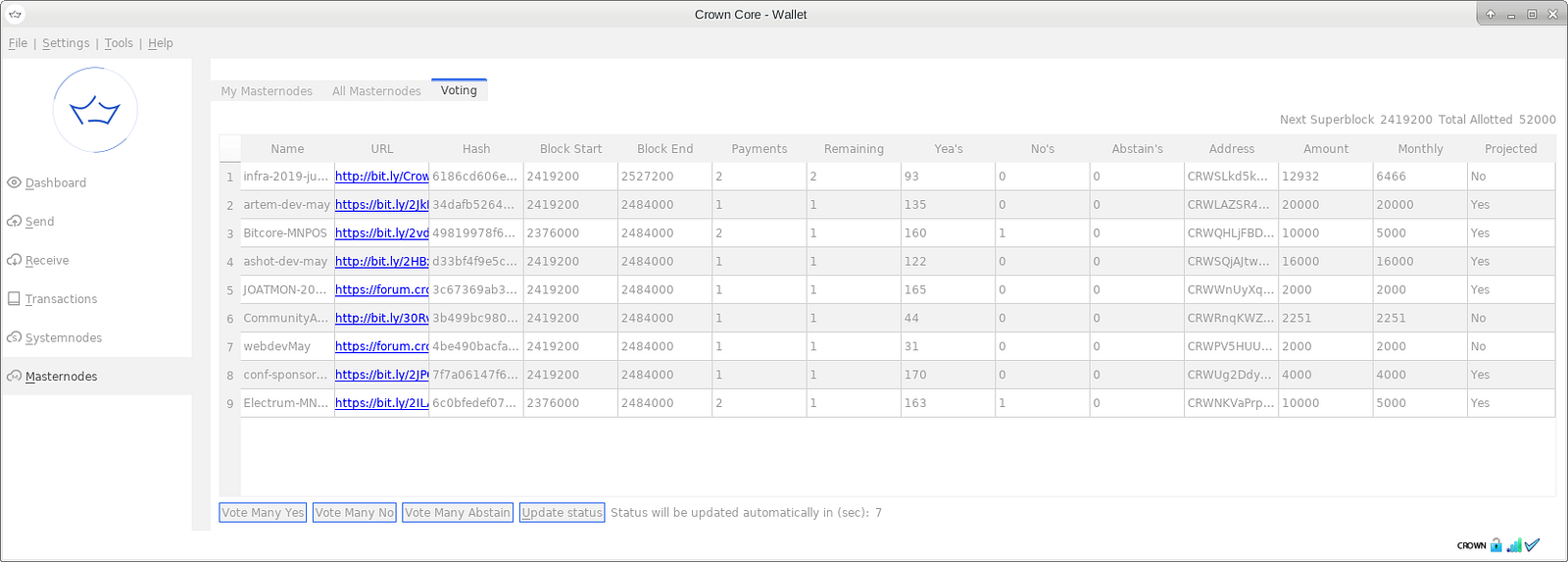This screenshot has height=562, width=1568.
Task: Select row number 5 header
Action: [x=230, y=290]
